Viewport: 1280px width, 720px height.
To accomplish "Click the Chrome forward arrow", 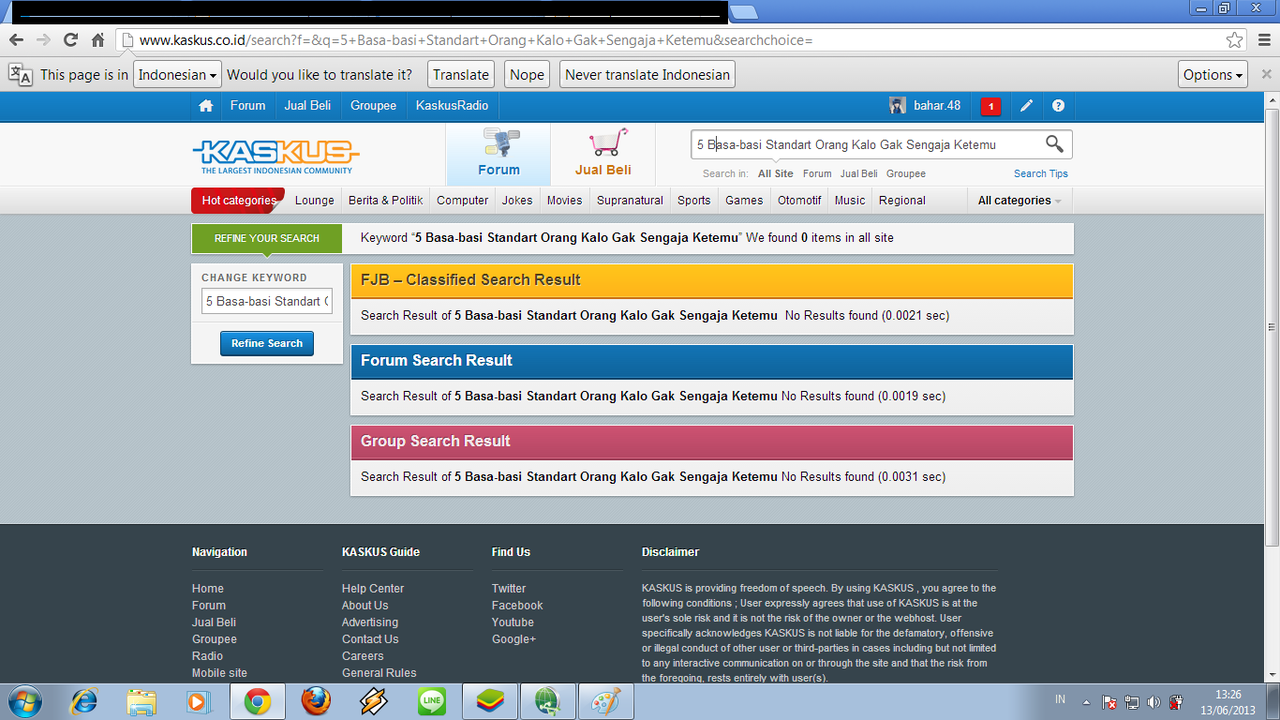I will [x=43, y=40].
